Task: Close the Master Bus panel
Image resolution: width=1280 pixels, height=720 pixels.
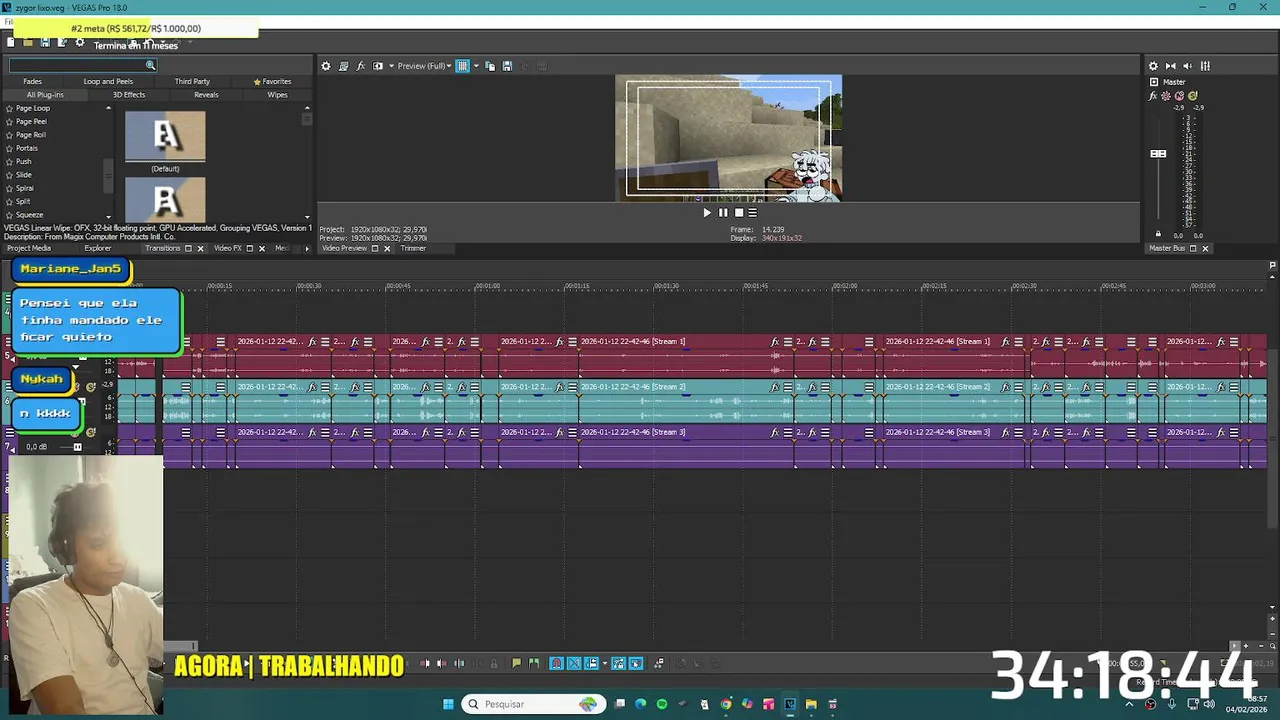Action: tap(1205, 248)
